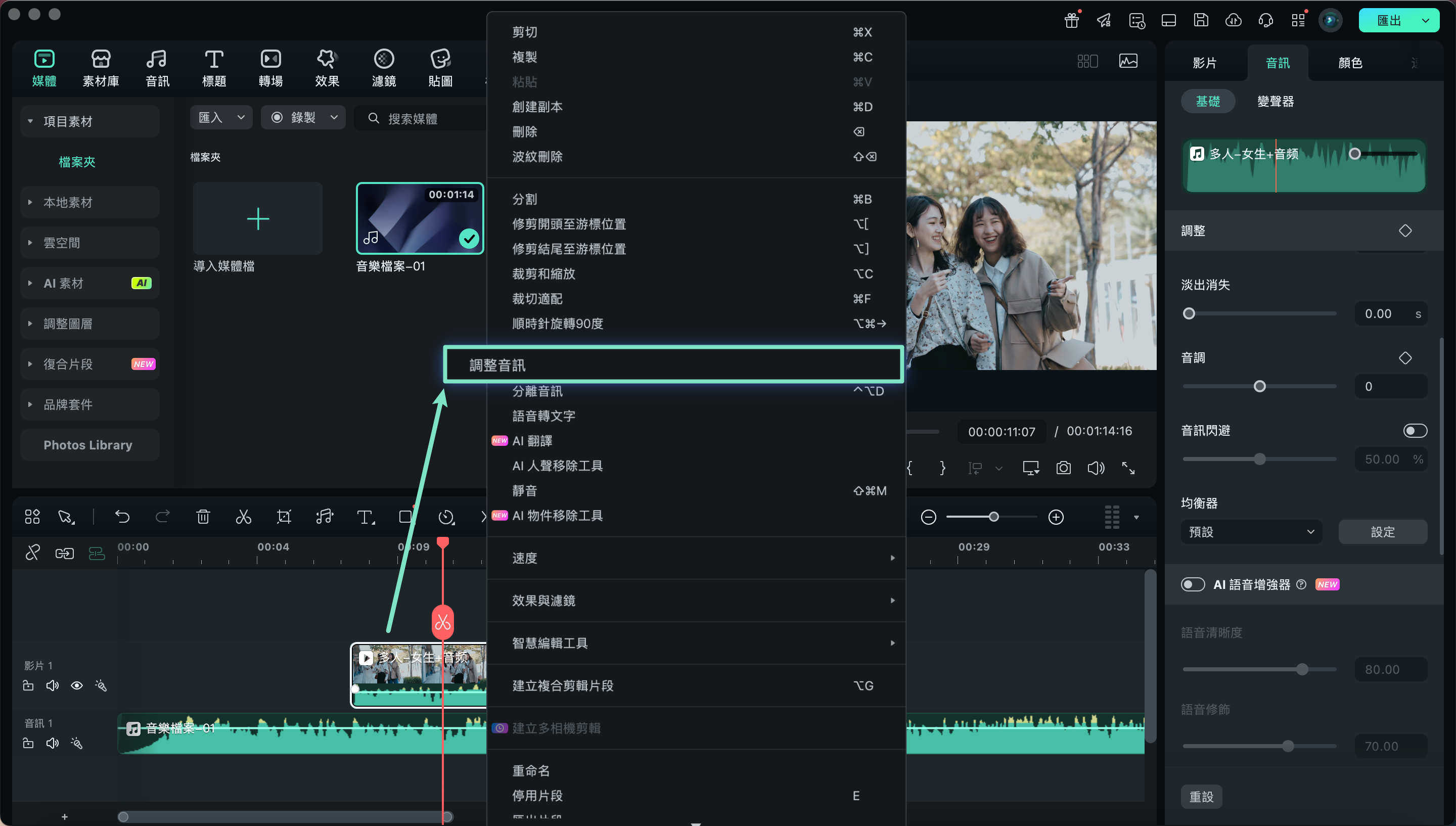Click the speed dial icon in timeline toolbar

click(446, 517)
